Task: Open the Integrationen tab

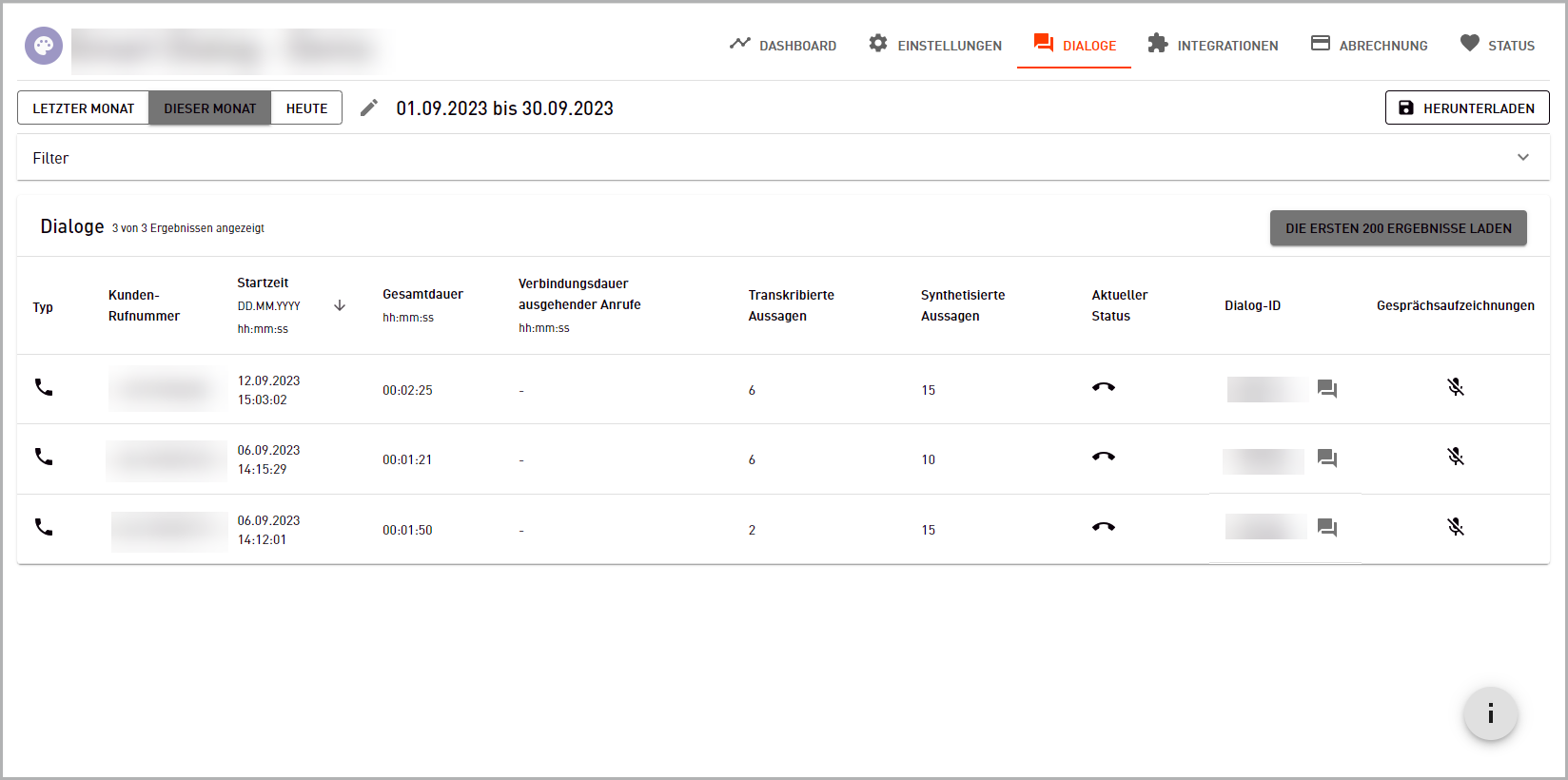Action: 1213,45
